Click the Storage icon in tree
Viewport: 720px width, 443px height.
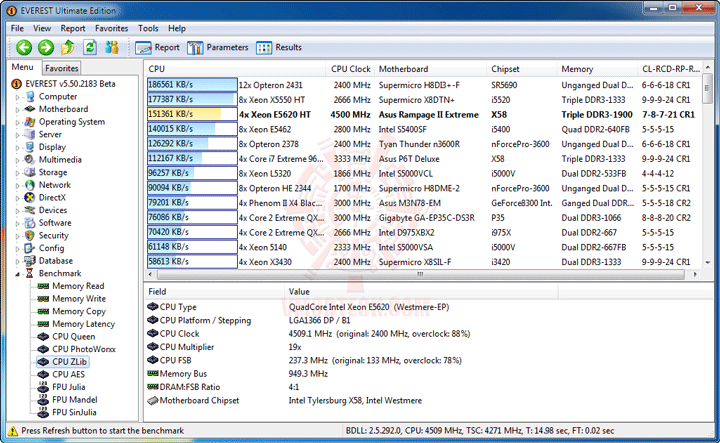(x=30, y=172)
